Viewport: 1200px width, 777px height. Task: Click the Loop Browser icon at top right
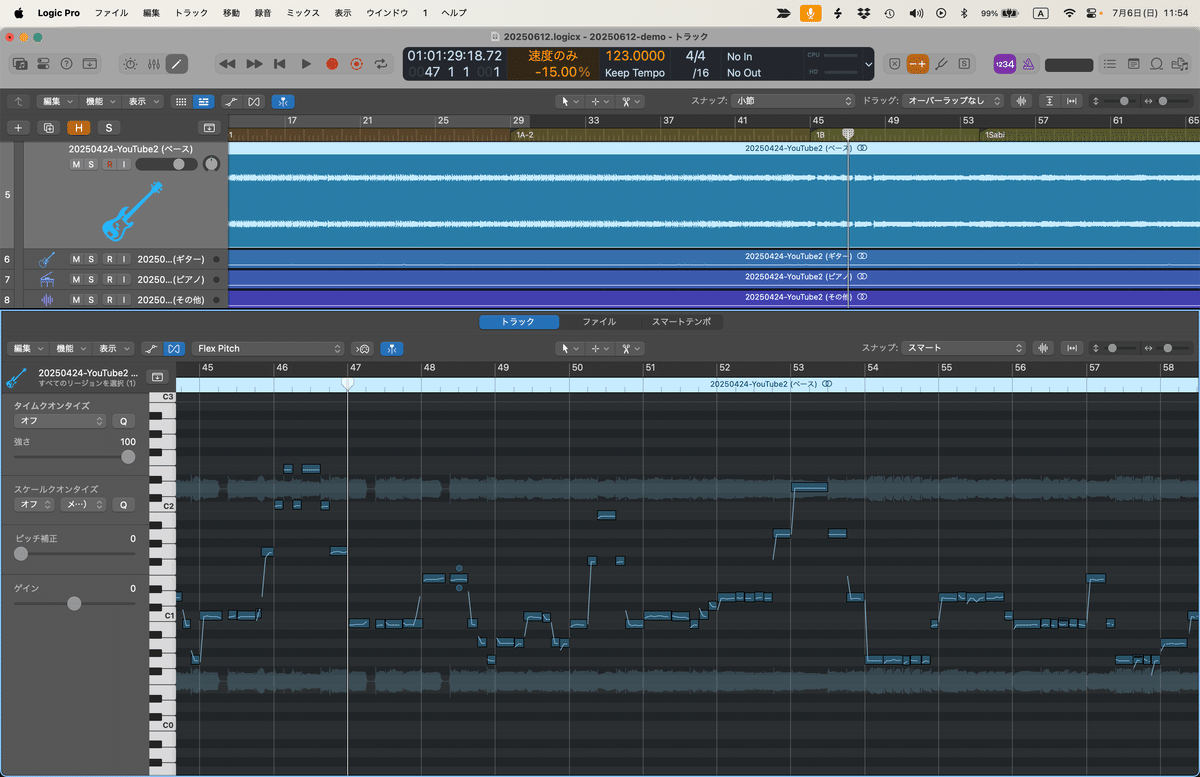[x=1157, y=62]
